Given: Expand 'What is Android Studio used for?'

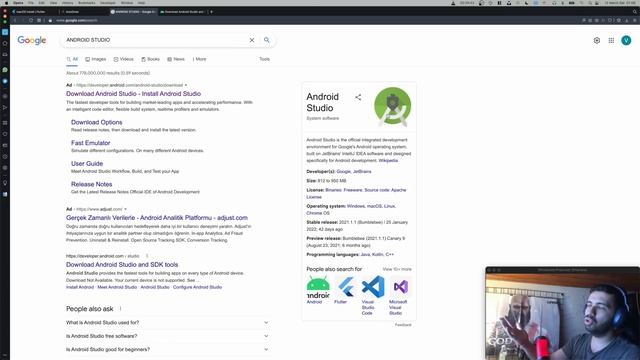Looking at the screenshot, I should [168, 322].
